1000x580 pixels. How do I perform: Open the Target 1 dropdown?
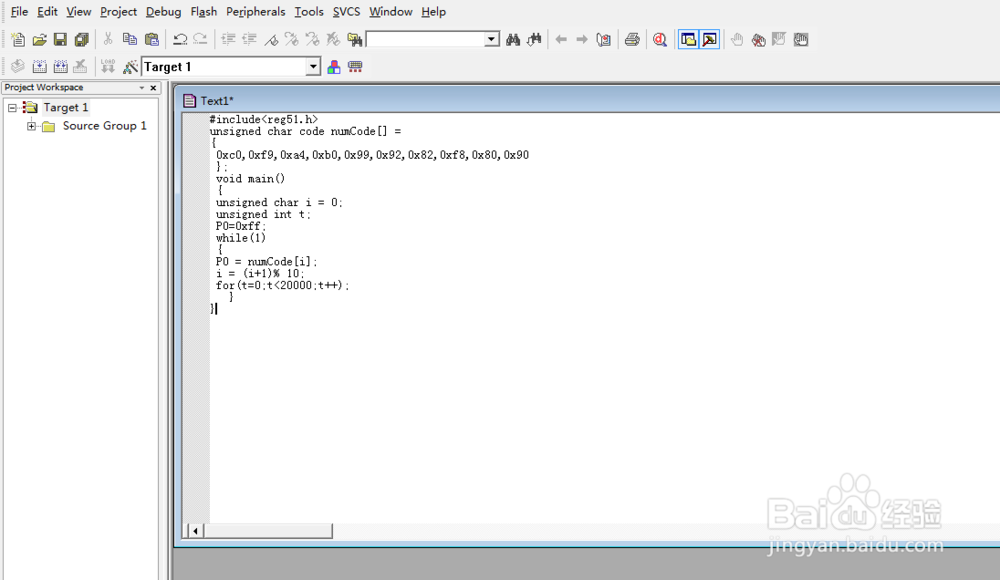(312, 66)
